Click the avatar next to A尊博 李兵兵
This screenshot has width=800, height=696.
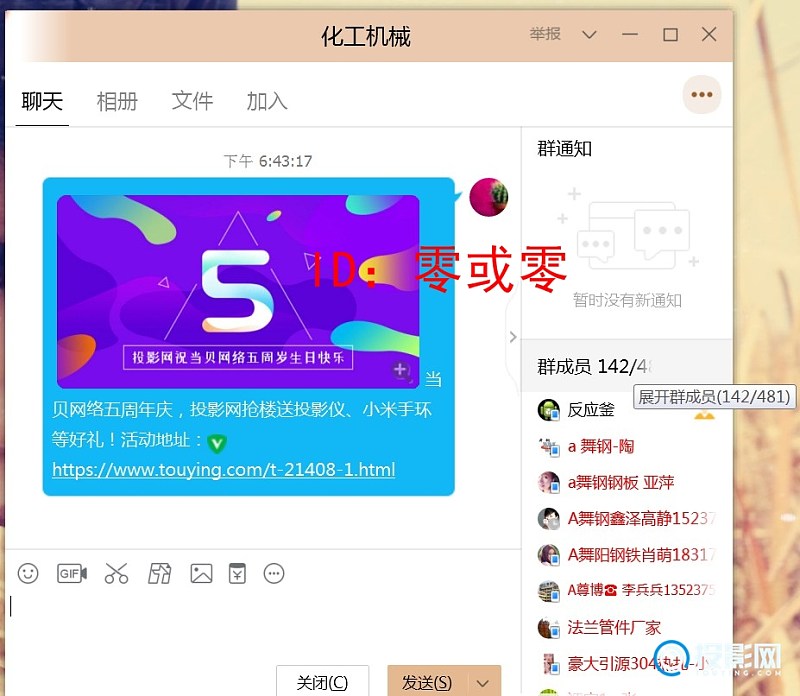pos(549,590)
